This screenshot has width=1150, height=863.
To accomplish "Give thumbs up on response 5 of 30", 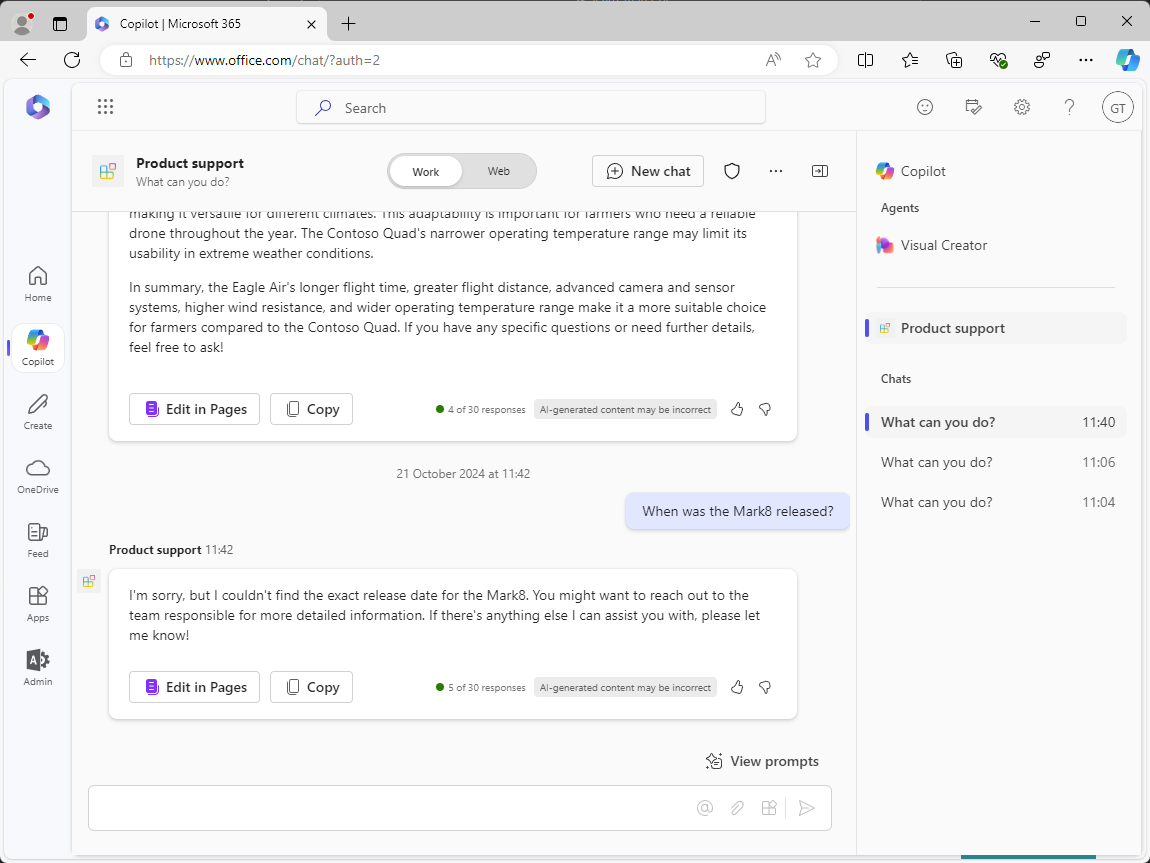I will point(737,687).
